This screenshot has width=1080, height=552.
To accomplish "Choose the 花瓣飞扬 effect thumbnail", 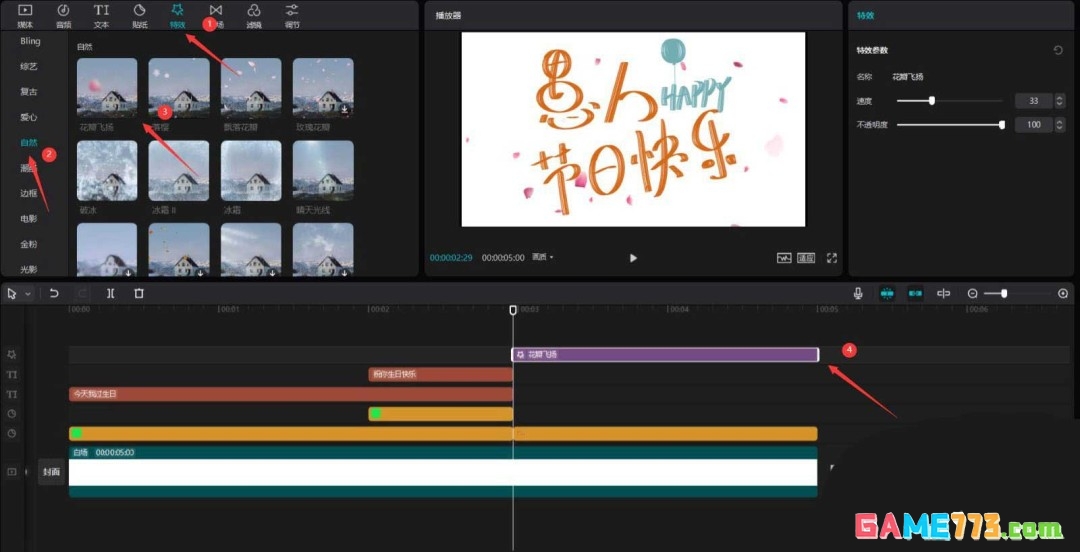I will 107,88.
